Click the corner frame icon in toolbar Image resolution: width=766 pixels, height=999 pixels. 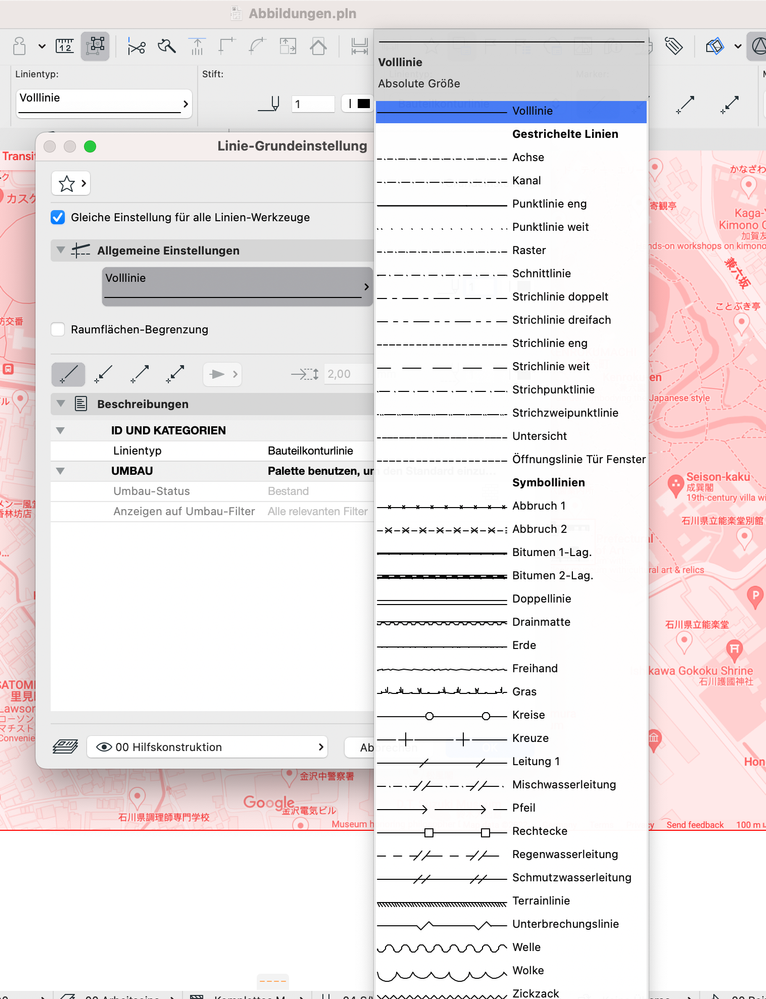tap(227, 46)
